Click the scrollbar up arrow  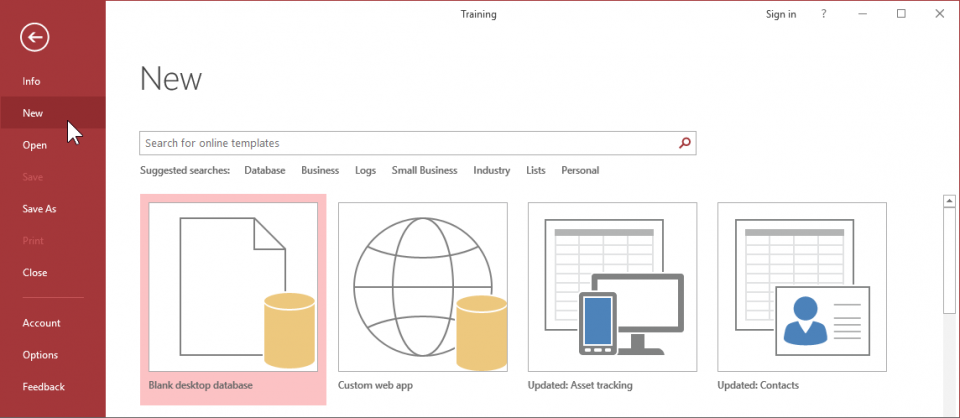(x=949, y=202)
